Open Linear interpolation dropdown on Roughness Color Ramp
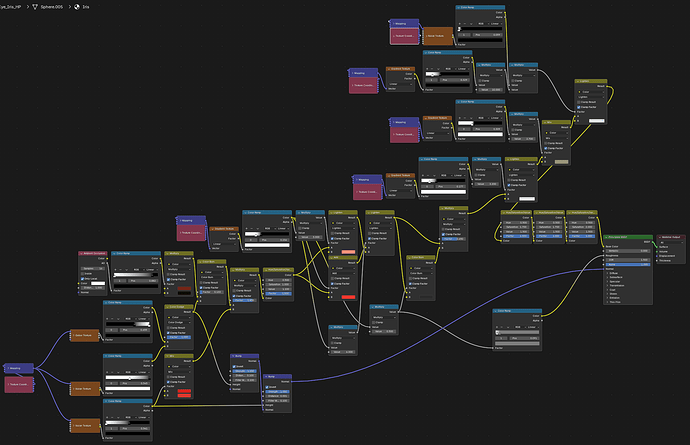690x445 pixels. click(533, 327)
